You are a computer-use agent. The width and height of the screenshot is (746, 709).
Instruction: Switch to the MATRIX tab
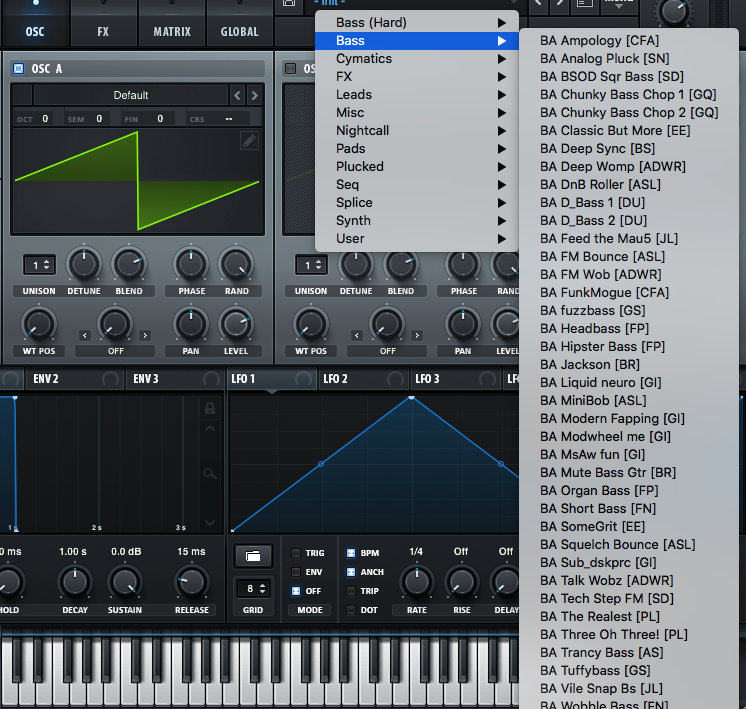coord(172,31)
